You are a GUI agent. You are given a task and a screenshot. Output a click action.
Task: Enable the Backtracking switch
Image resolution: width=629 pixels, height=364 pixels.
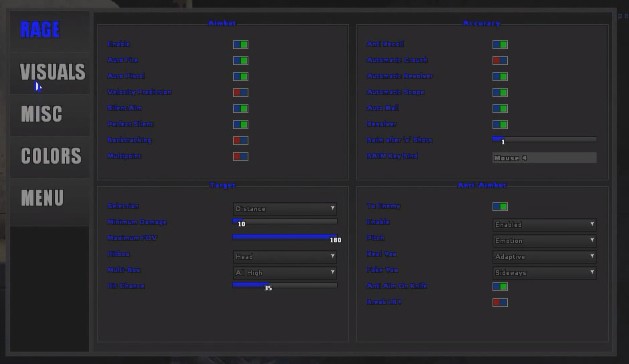(x=241, y=140)
